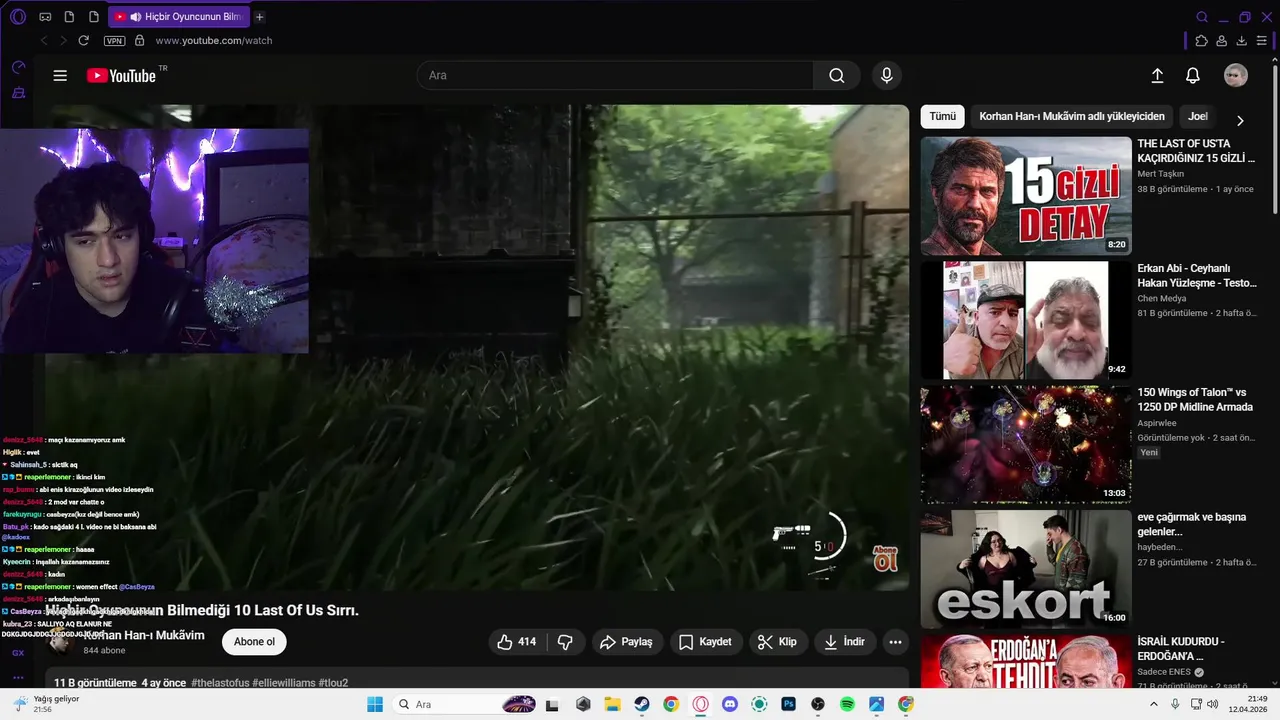Open the GX Control speedometer sidebar icon
The width and height of the screenshot is (1280, 720).
18,68
